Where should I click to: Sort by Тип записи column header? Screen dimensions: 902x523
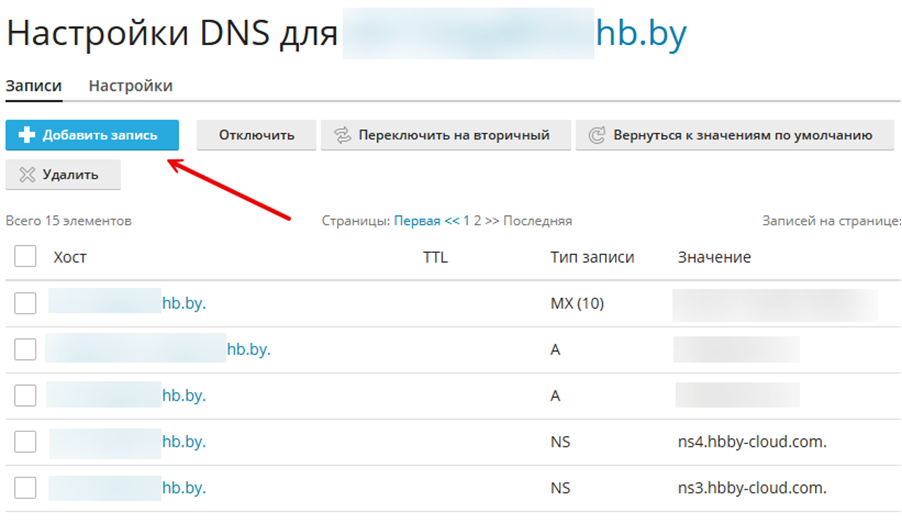click(592, 257)
